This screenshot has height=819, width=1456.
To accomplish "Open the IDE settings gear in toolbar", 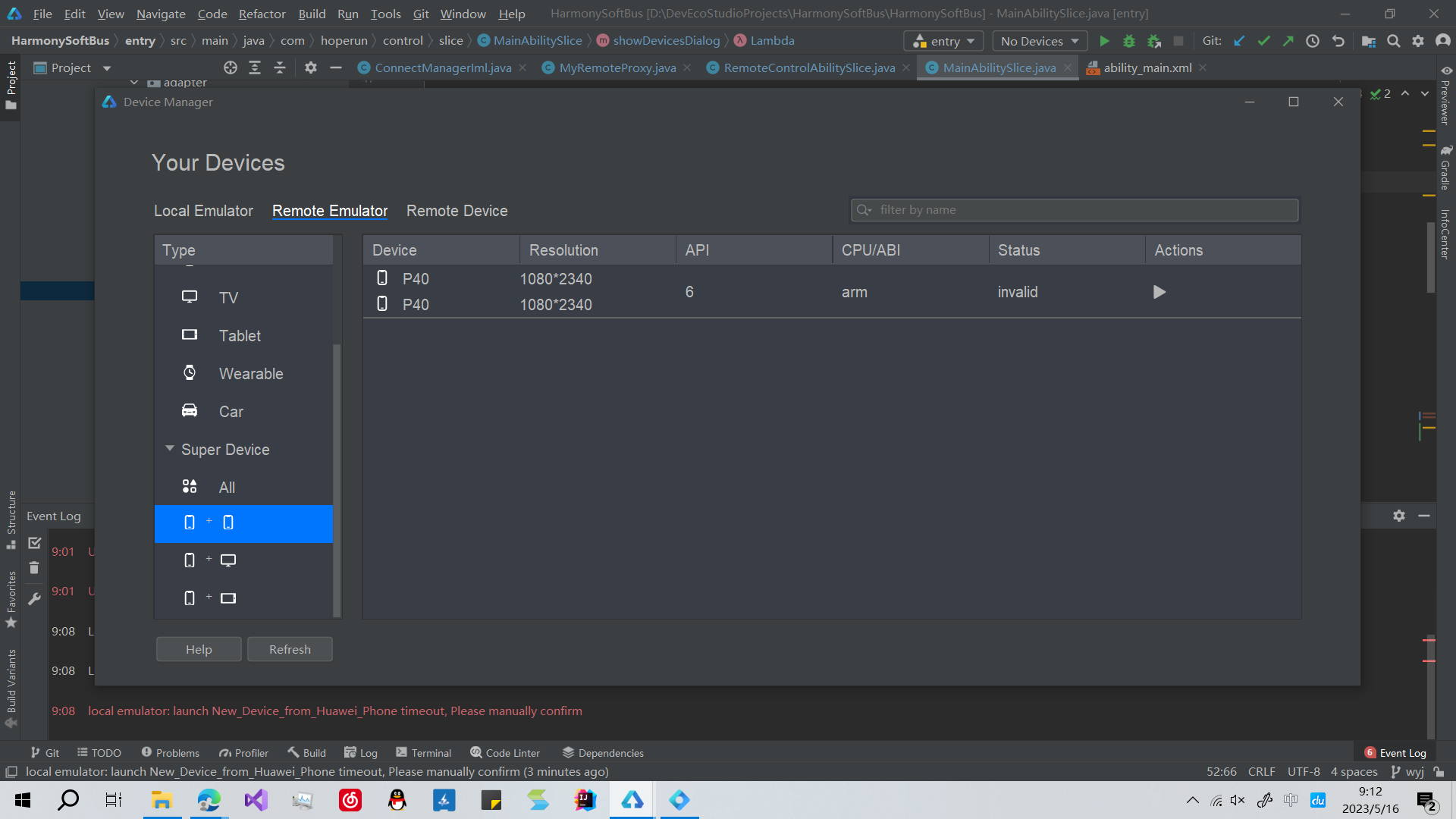I will pyautogui.click(x=1418, y=41).
